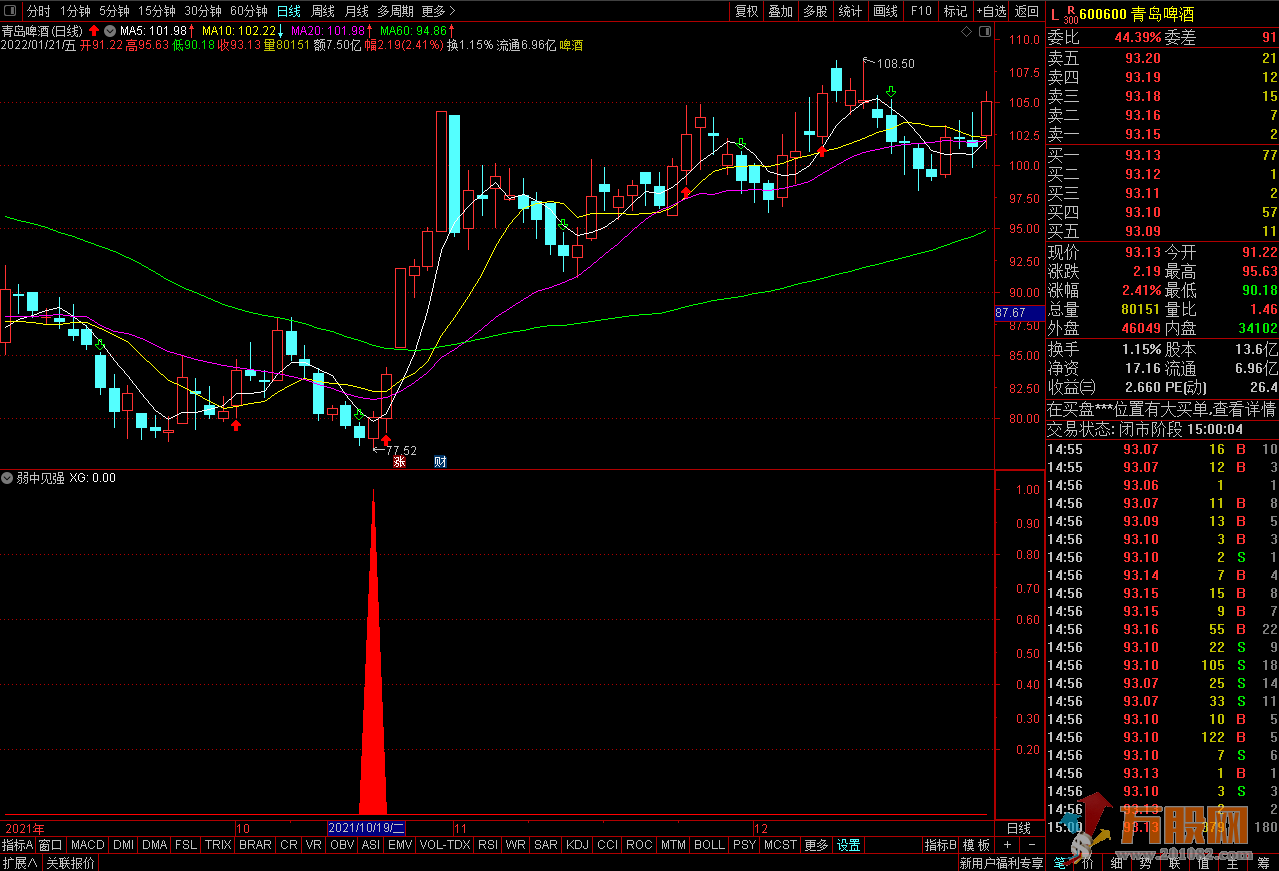Switch indicator to MACD

tap(87, 845)
